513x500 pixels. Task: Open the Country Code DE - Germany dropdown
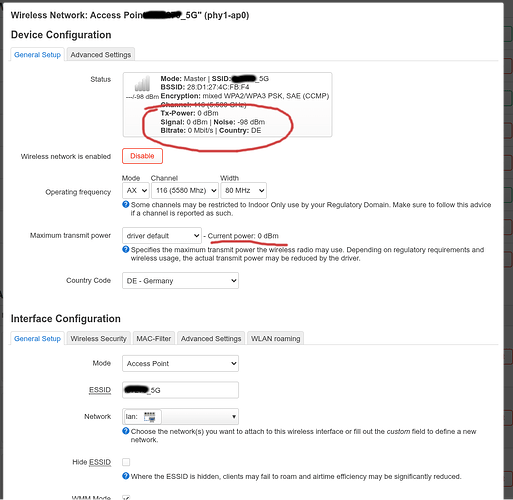point(180,281)
